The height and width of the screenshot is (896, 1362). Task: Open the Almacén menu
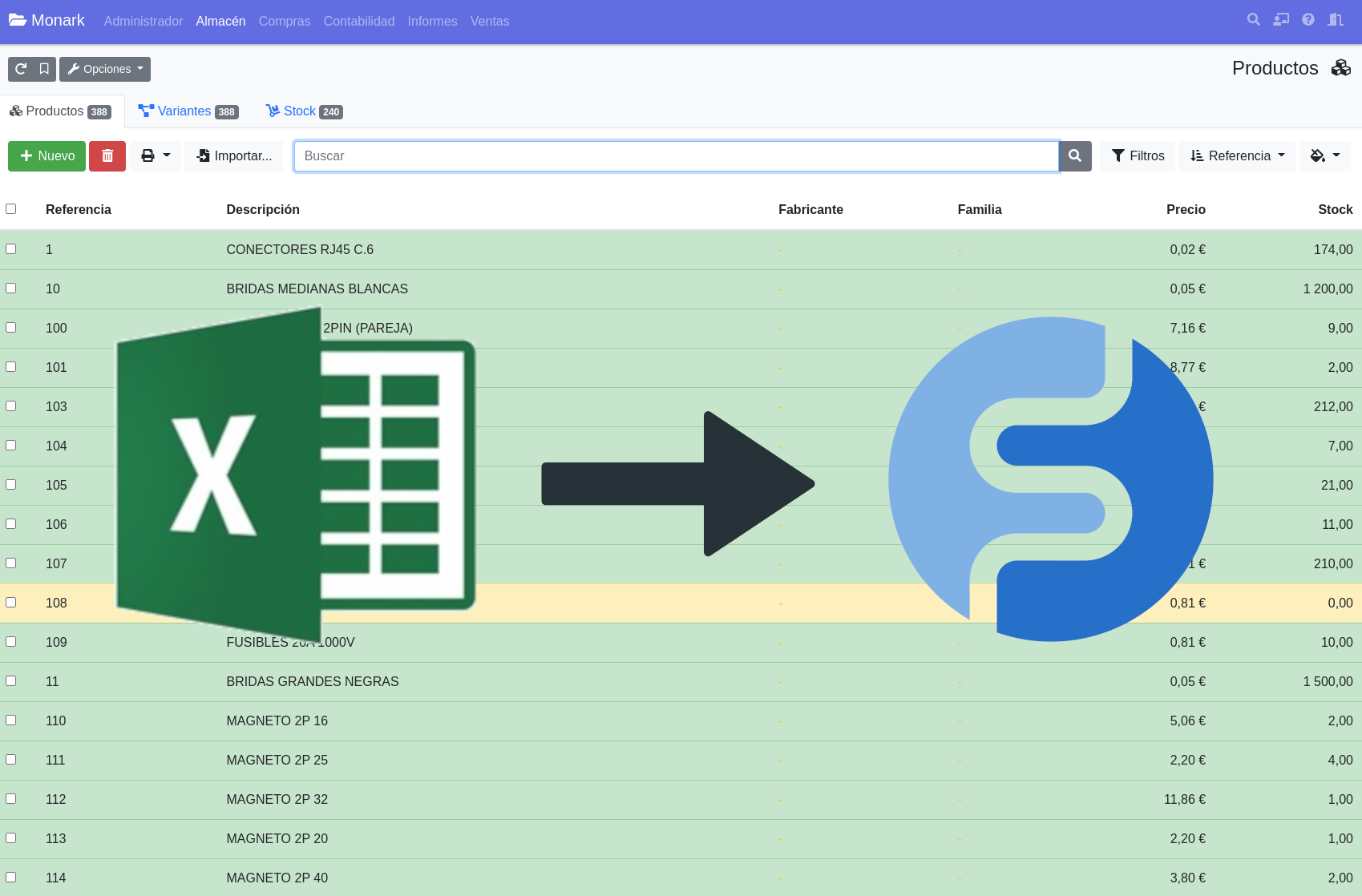(x=220, y=21)
